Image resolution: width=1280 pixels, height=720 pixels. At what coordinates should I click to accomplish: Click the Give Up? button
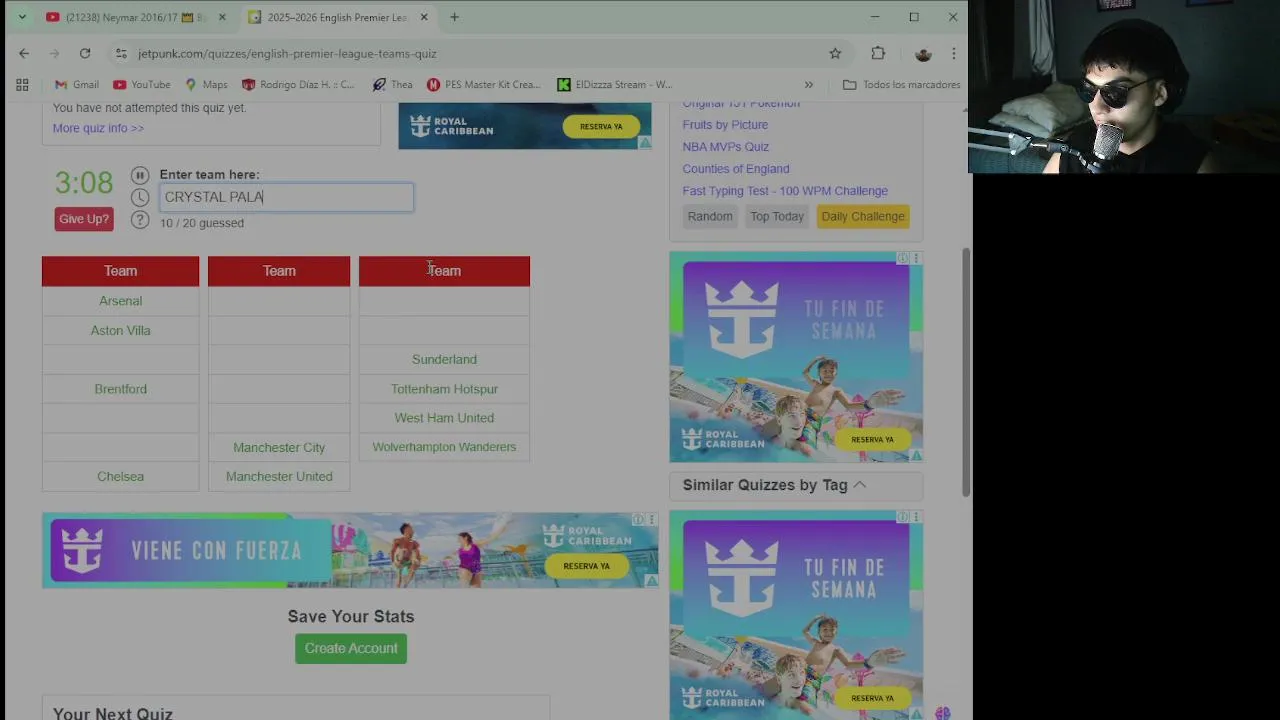84,219
